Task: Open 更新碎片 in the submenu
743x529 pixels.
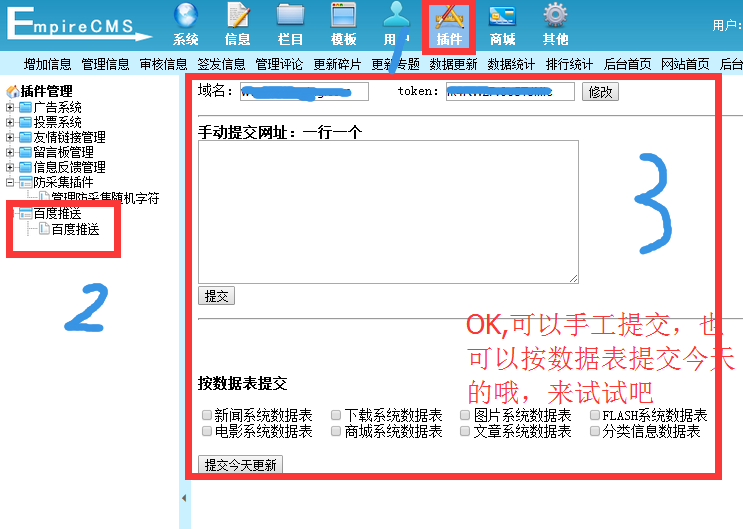Action: point(337,64)
